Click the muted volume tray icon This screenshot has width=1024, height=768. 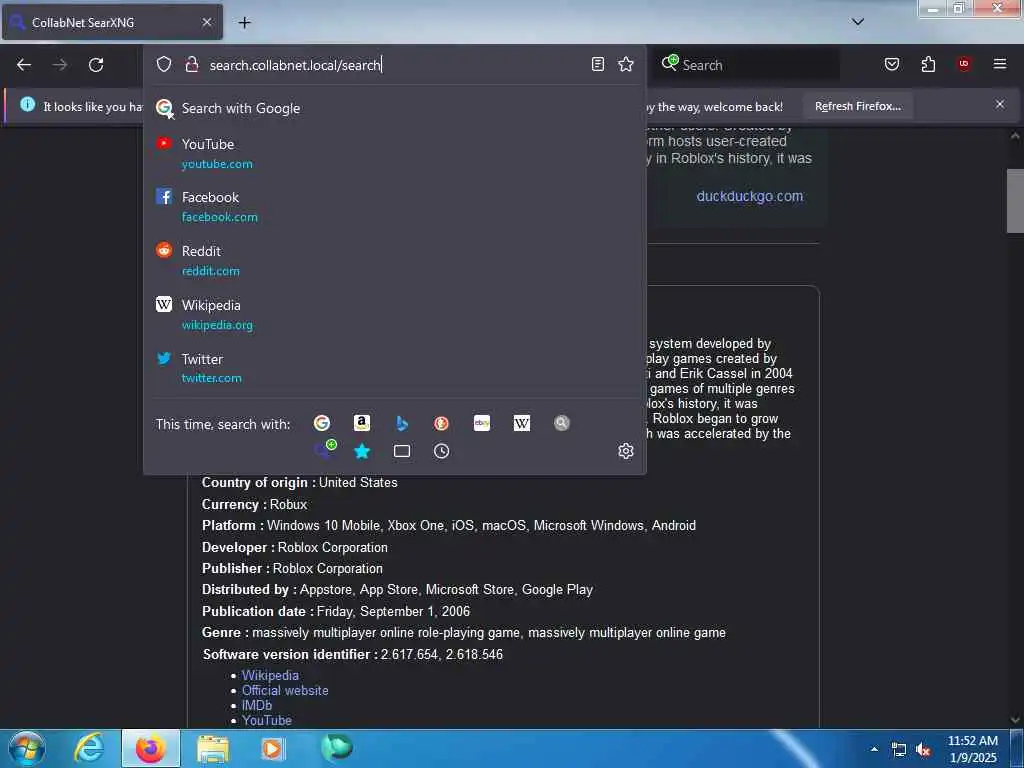[x=923, y=750]
